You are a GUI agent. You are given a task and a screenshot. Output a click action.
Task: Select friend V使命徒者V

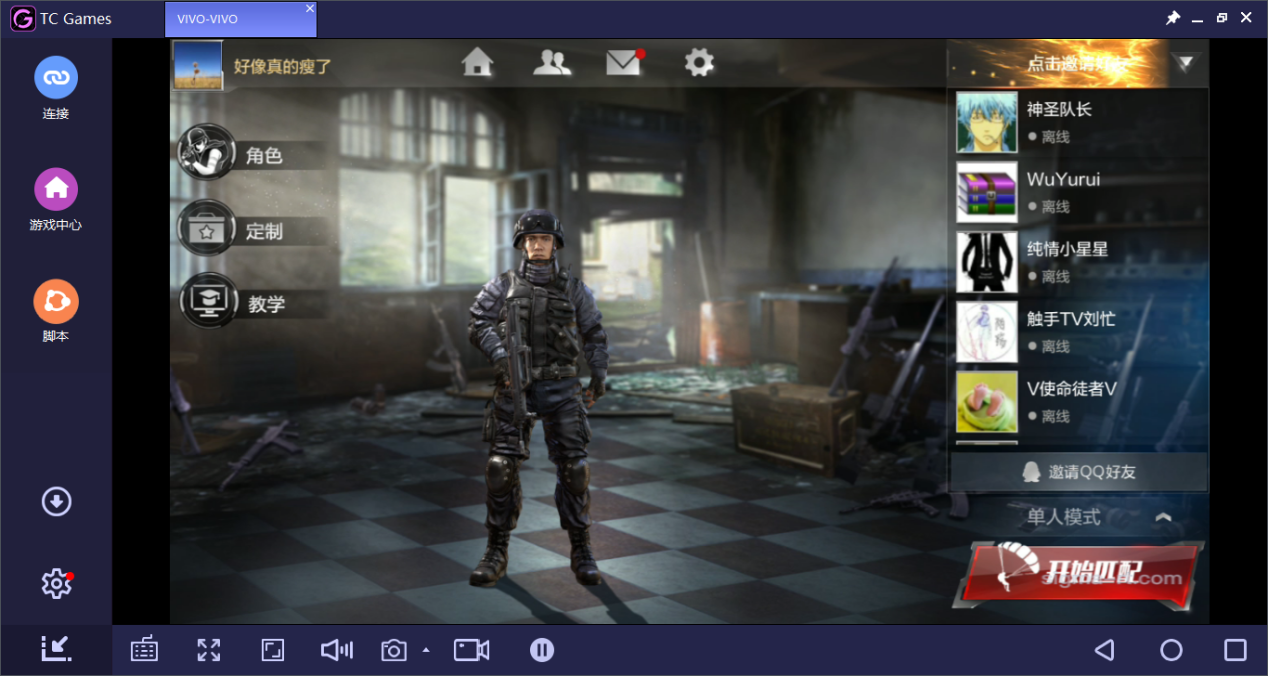(1078, 402)
